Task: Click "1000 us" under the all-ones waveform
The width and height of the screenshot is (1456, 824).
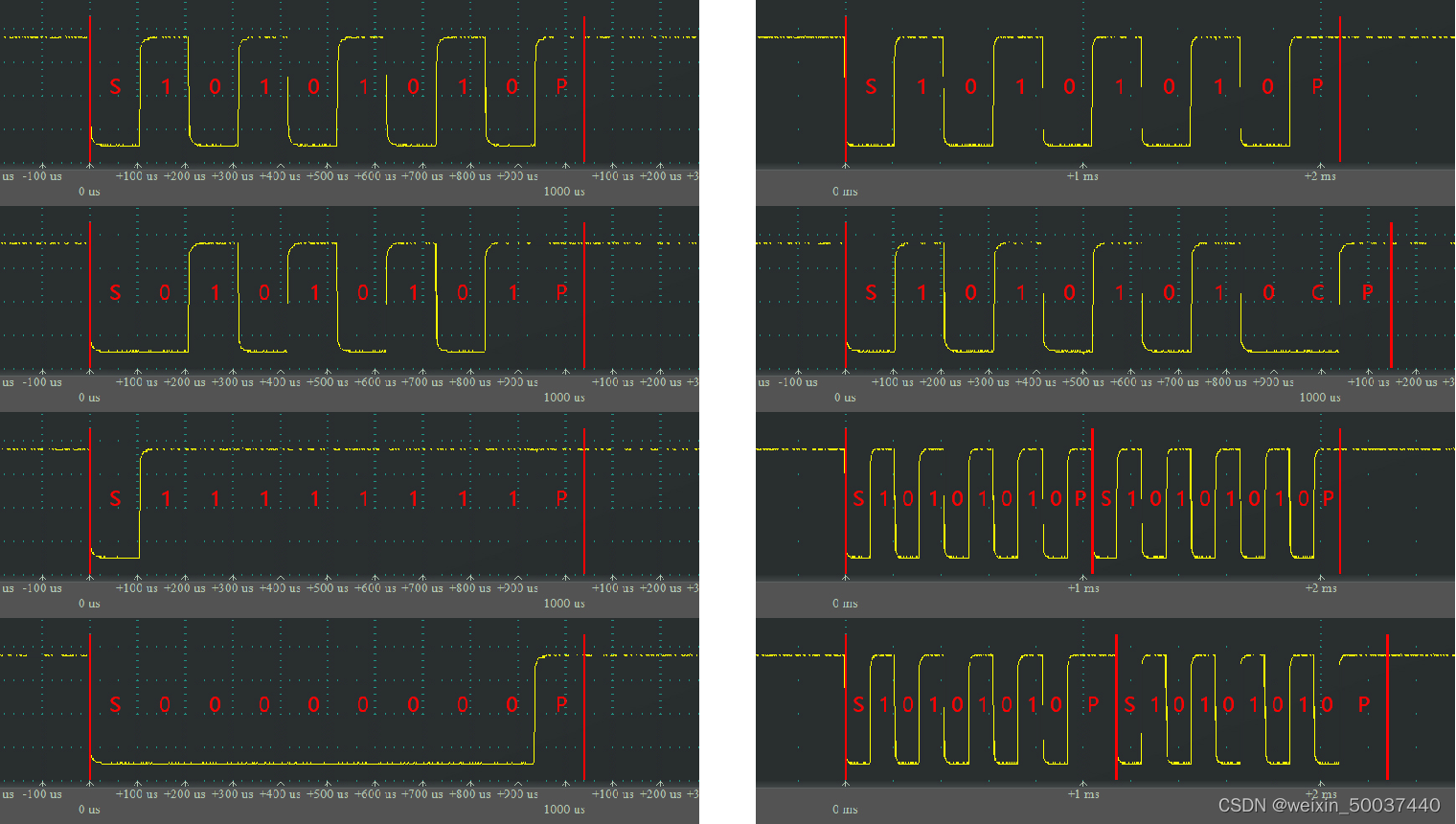Action: (564, 604)
